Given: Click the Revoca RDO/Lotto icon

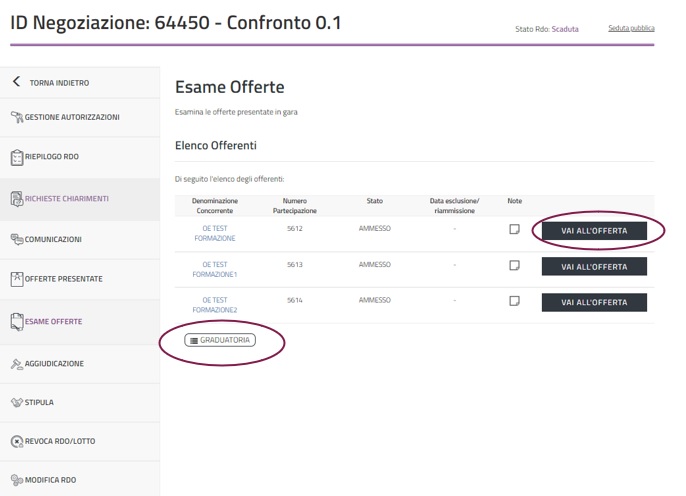Looking at the screenshot, I should (x=16, y=442).
